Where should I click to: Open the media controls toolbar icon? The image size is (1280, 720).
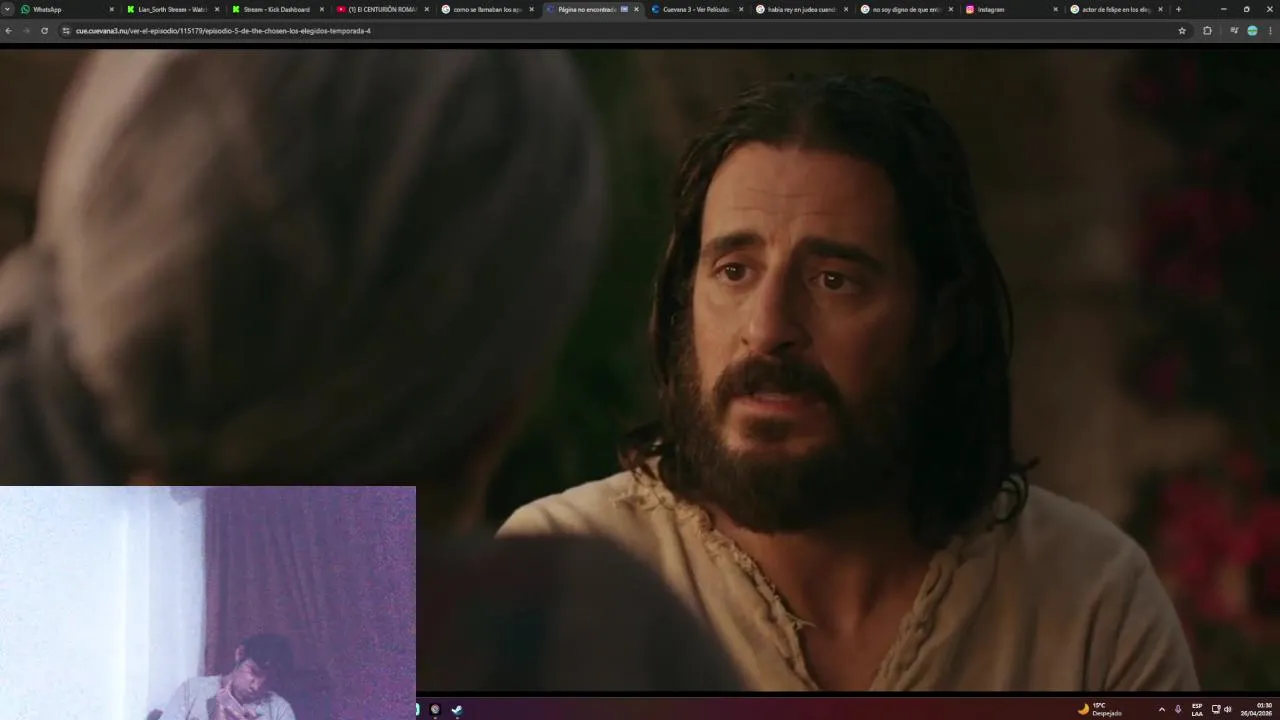click(x=1234, y=31)
